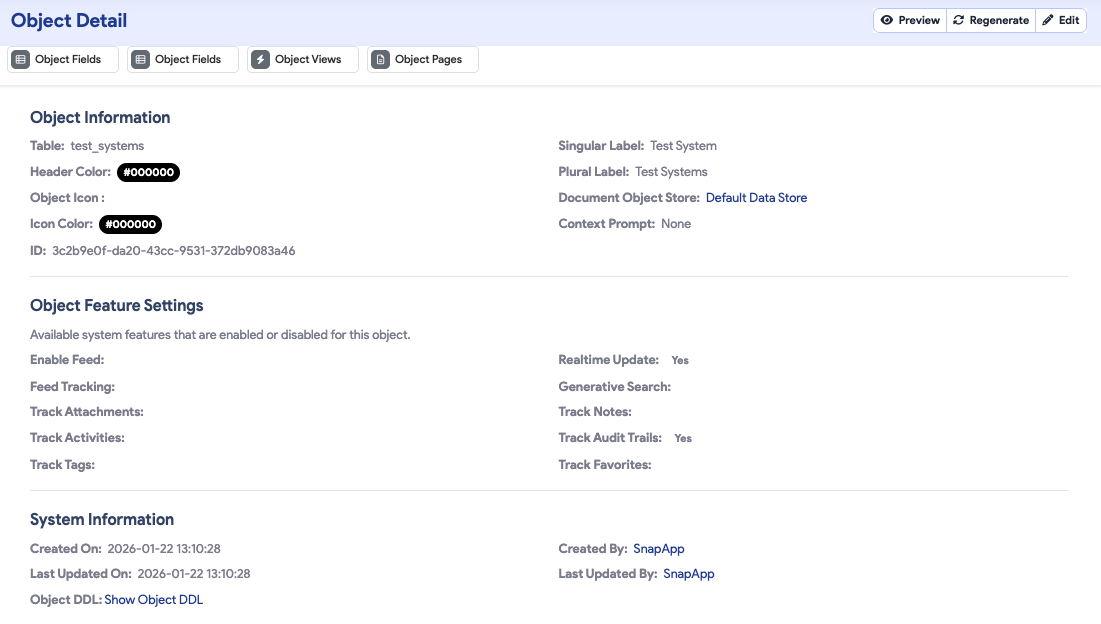Click the Realtime Update Yes badge
The height and width of the screenshot is (624, 1101).
[x=680, y=360]
